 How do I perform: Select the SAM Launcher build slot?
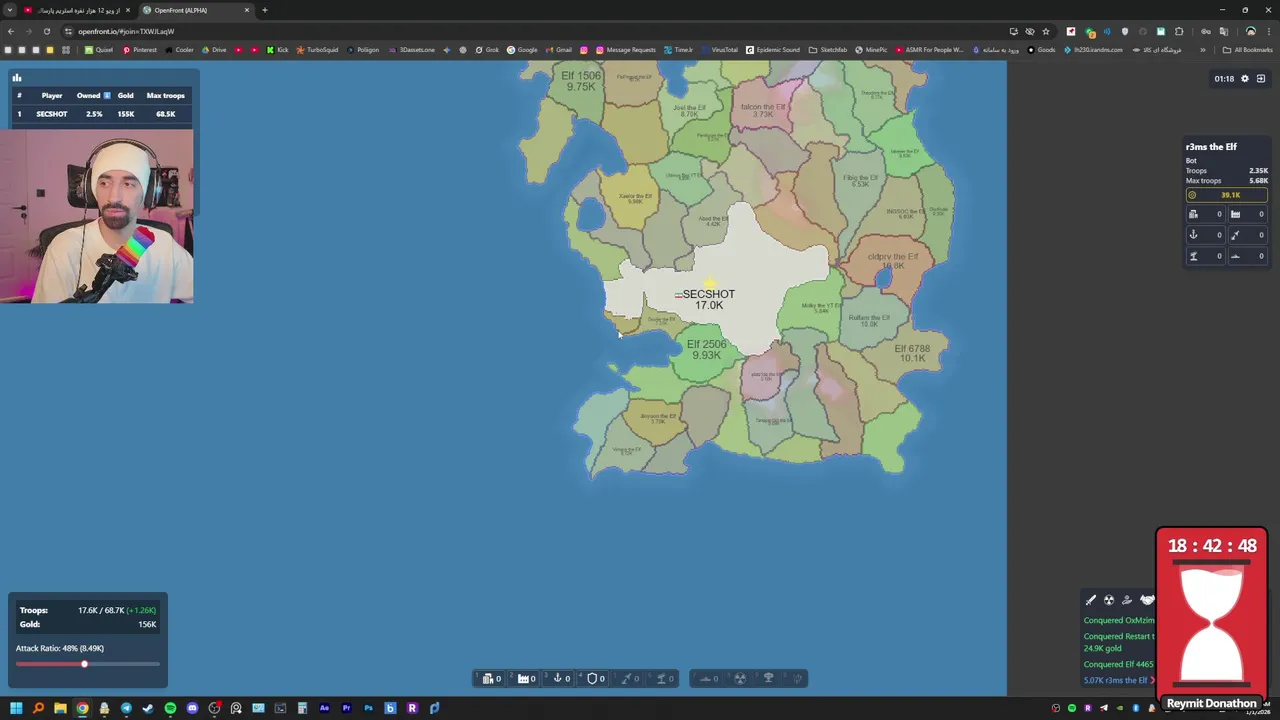664,679
